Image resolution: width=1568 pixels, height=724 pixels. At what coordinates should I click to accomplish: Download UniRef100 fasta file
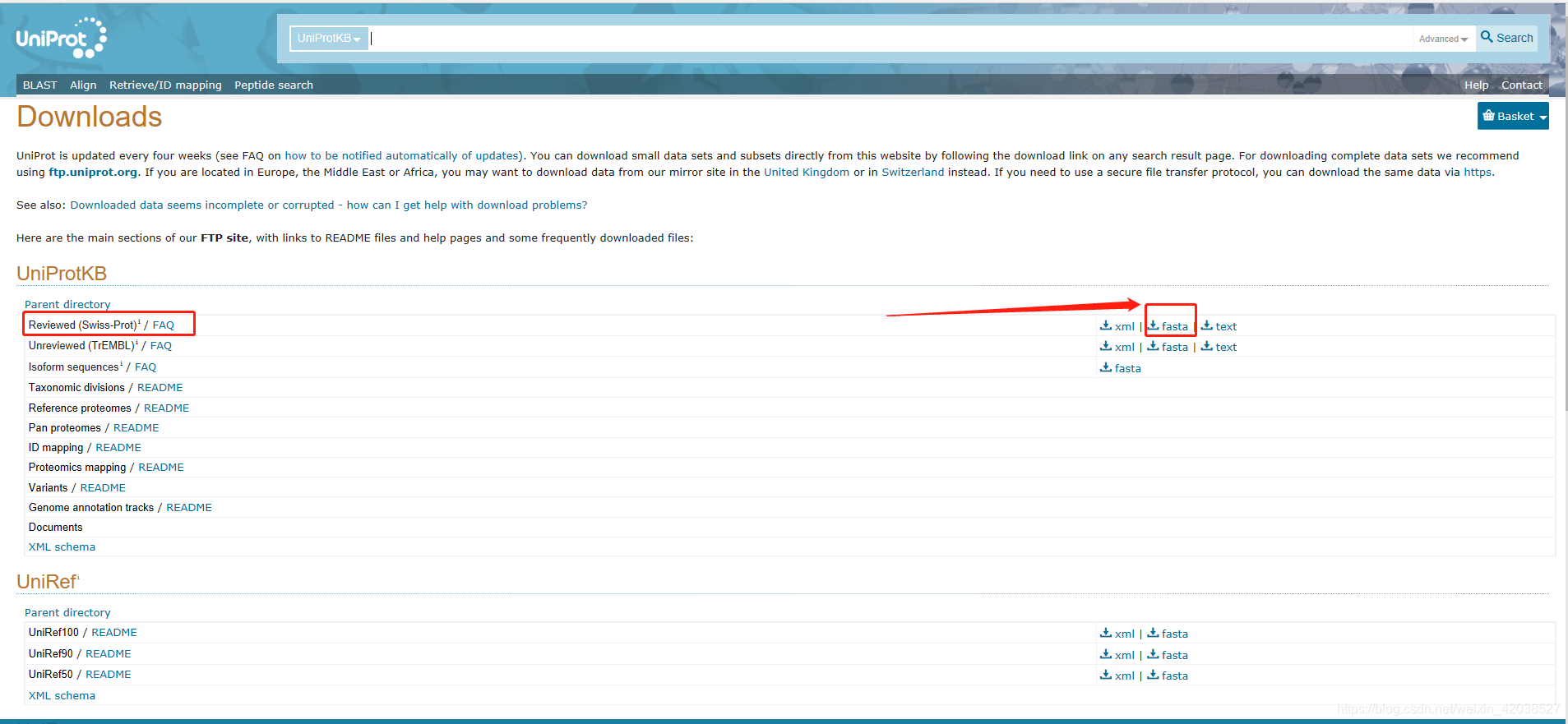click(x=1168, y=634)
